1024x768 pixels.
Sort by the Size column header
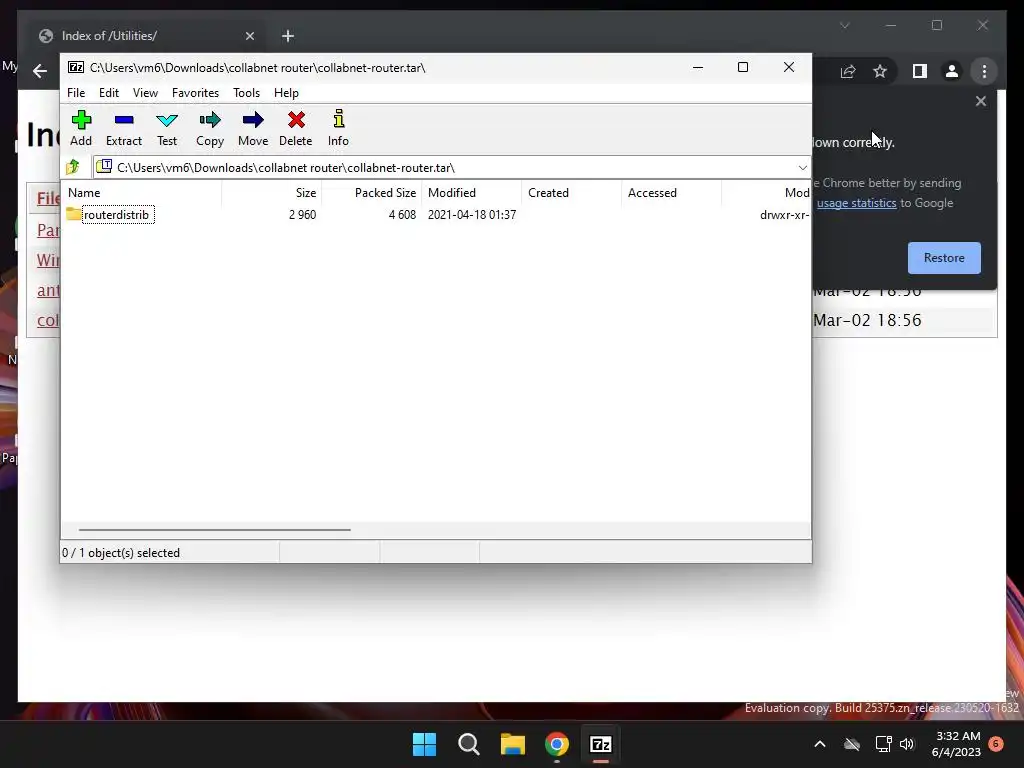coord(272,193)
